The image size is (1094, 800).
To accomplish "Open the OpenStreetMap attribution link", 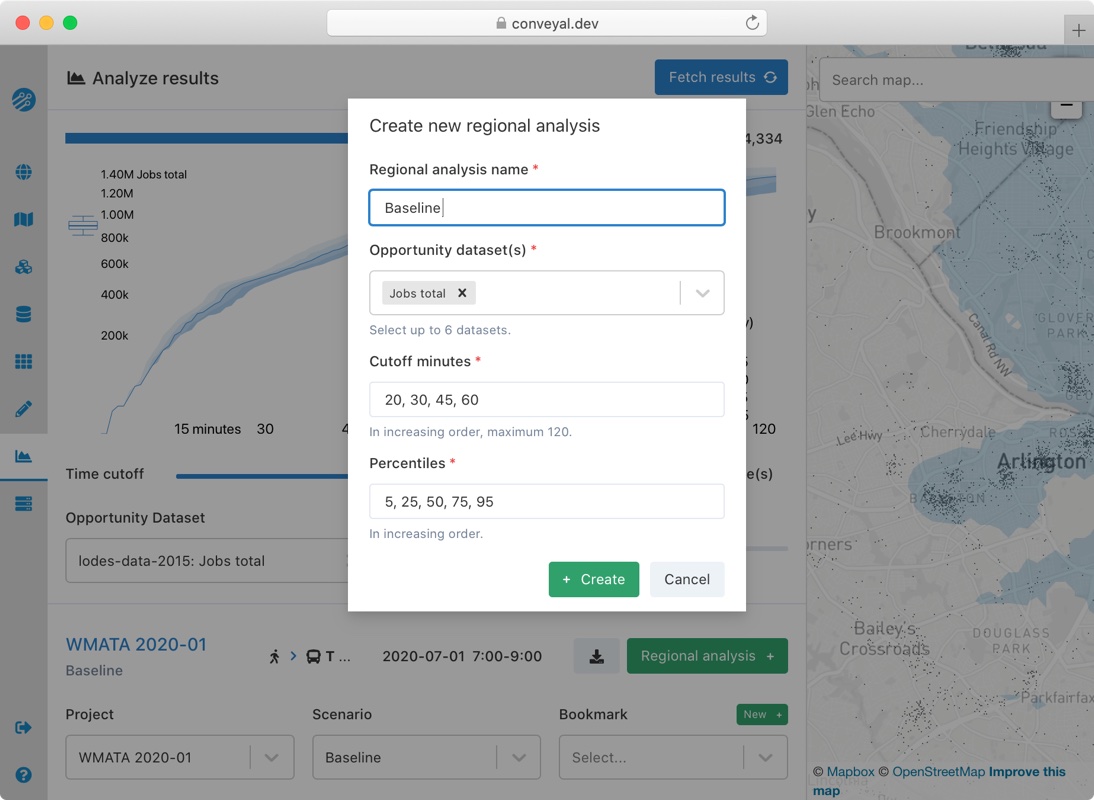I will click(x=937, y=772).
